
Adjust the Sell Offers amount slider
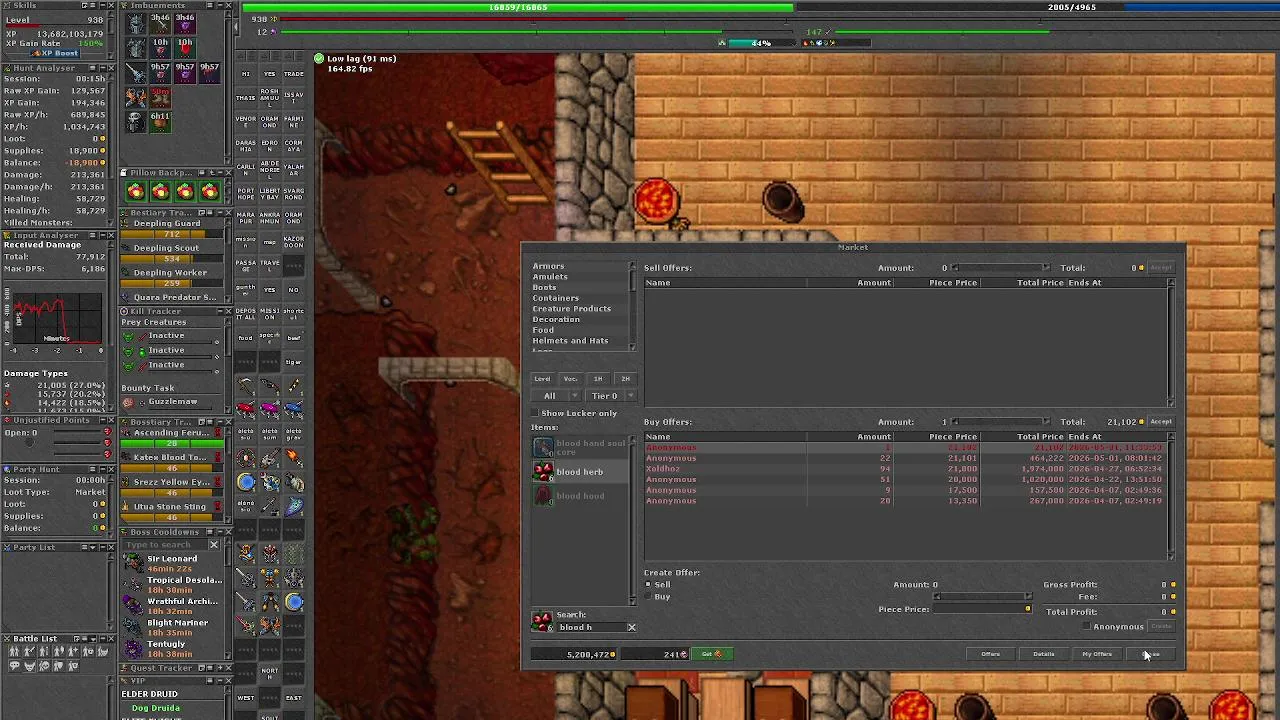pos(1000,268)
